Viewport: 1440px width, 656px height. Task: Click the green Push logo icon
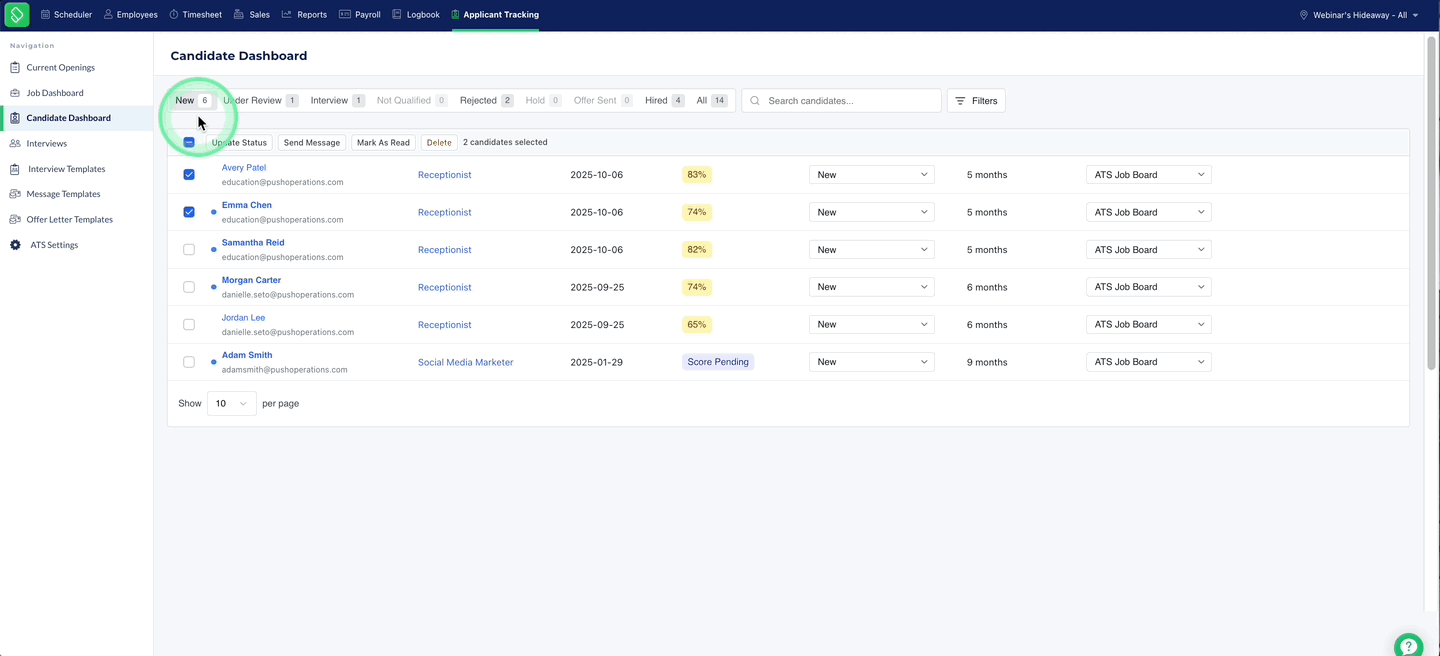point(17,15)
